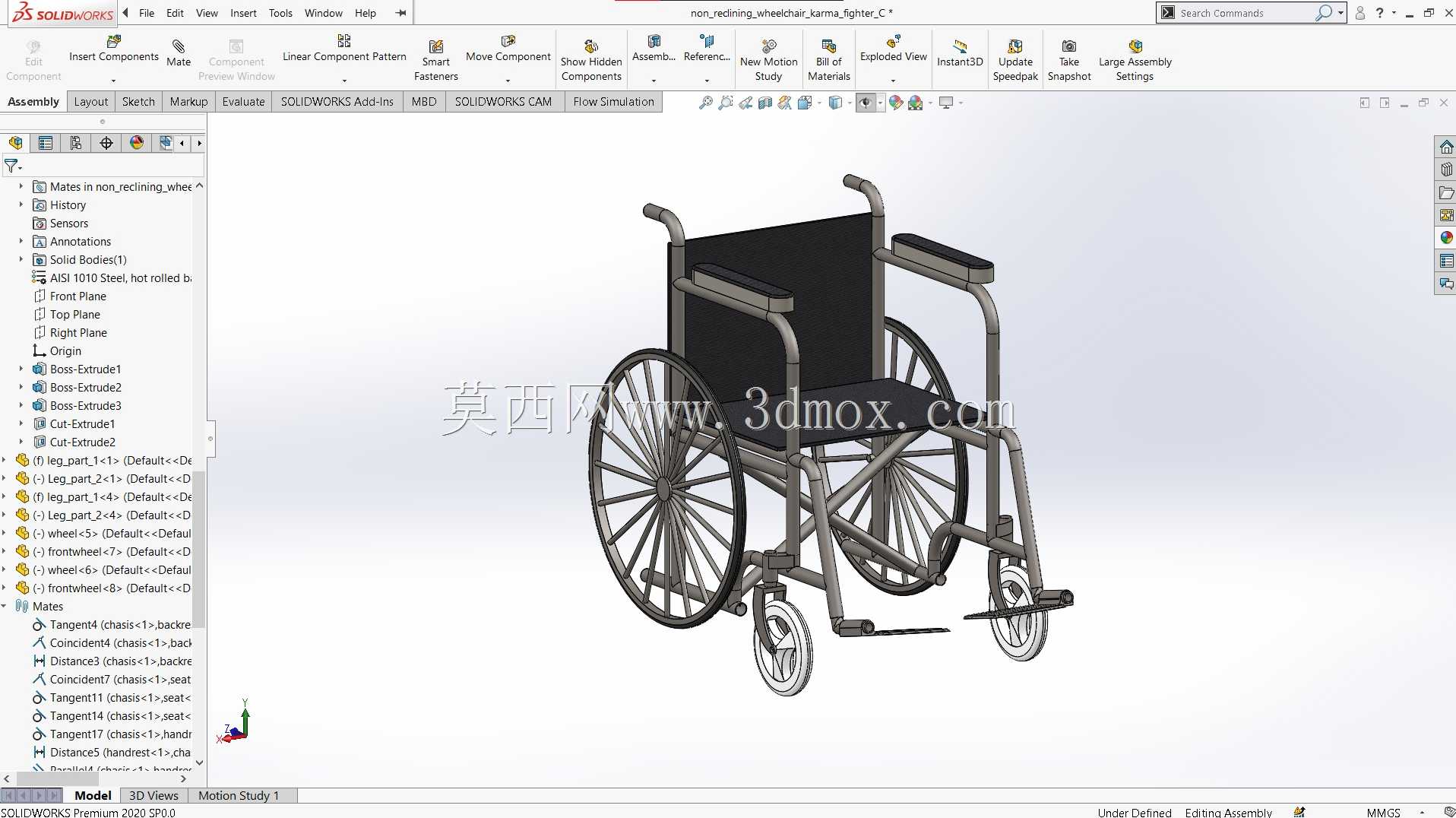Click MMGS units in status bar
This screenshot has width=1456, height=818.
pos(1383,812)
